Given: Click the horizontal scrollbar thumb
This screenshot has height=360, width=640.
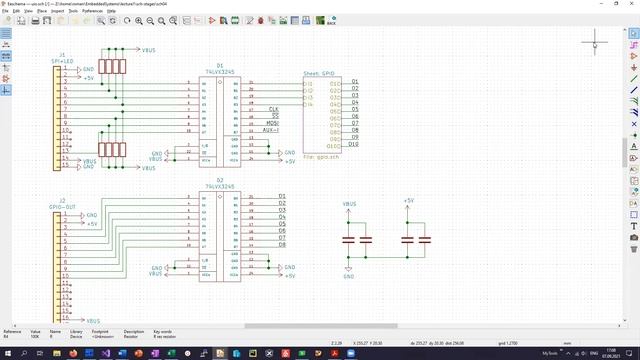Looking at the screenshot, I should point(321,326).
